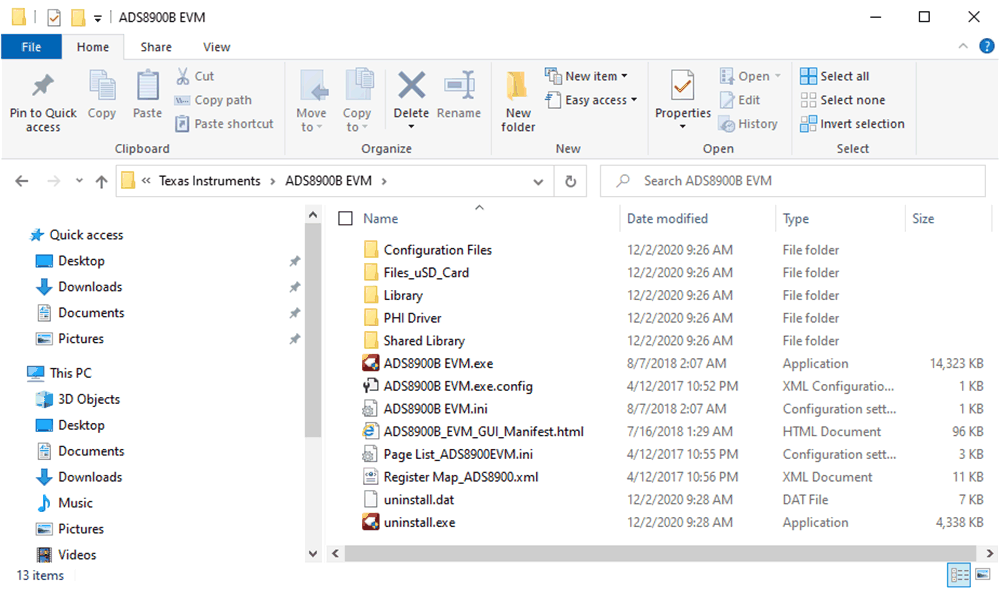Open the address bar history dropdown

click(538, 181)
